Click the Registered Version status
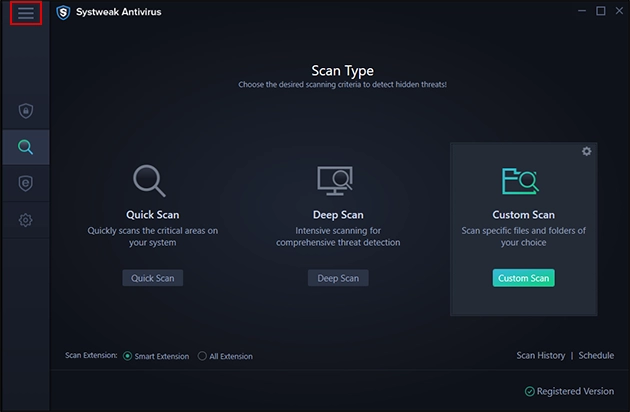The height and width of the screenshot is (412, 630). click(x=569, y=391)
